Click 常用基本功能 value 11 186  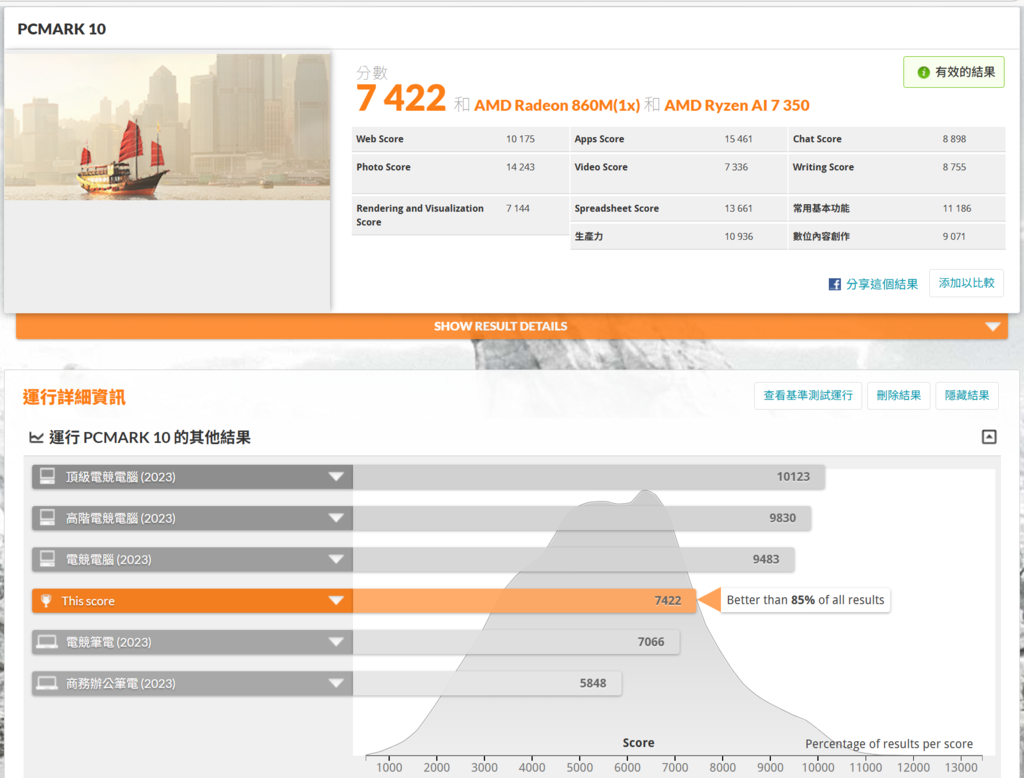pyautogui.click(x=957, y=208)
